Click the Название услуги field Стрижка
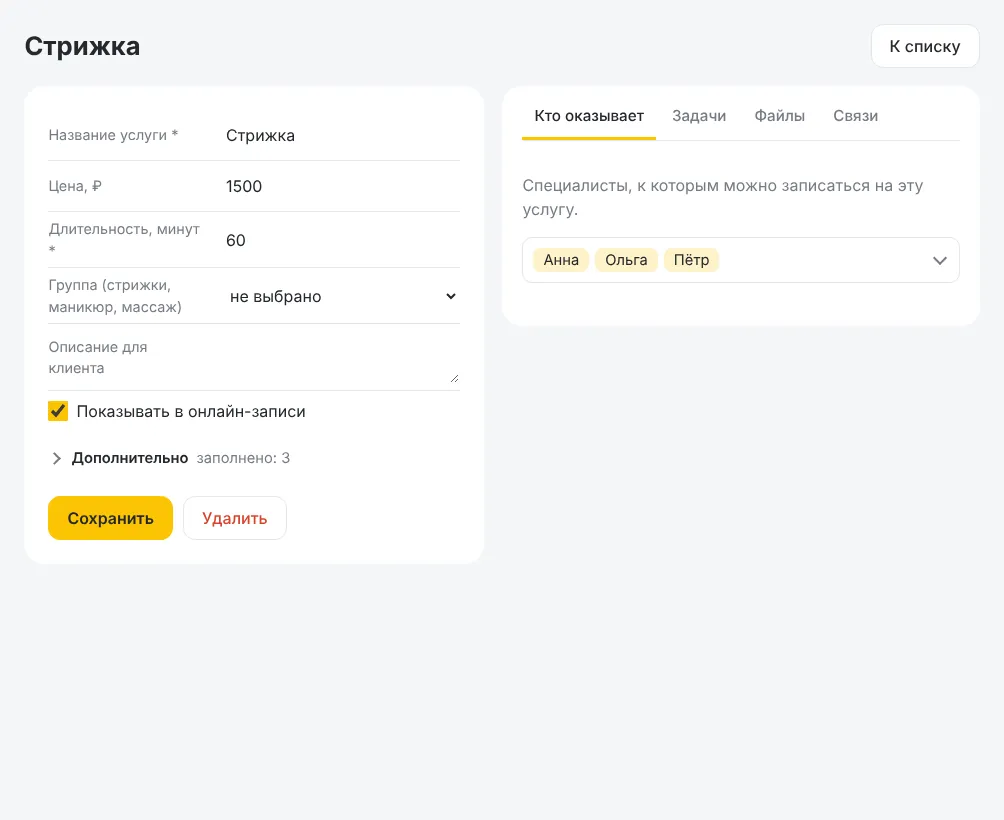The height and width of the screenshot is (820, 1004). click(x=341, y=136)
